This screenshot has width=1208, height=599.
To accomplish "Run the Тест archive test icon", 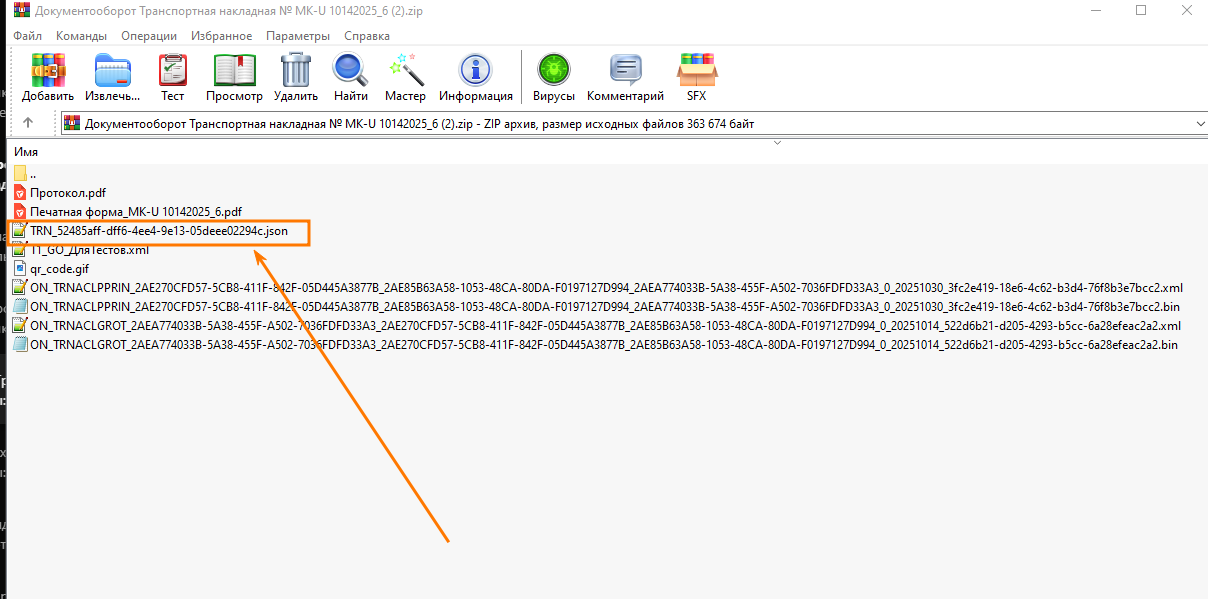I will pyautogui.click(x=173, y=70).
